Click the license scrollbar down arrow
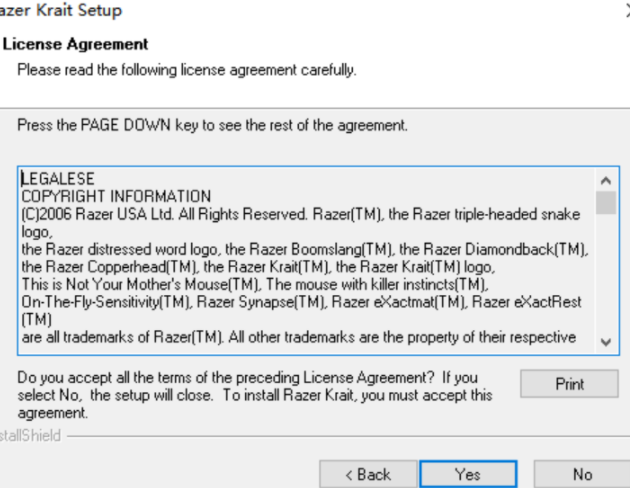This screenshot has width=630, height=488. tap(605, 341)
